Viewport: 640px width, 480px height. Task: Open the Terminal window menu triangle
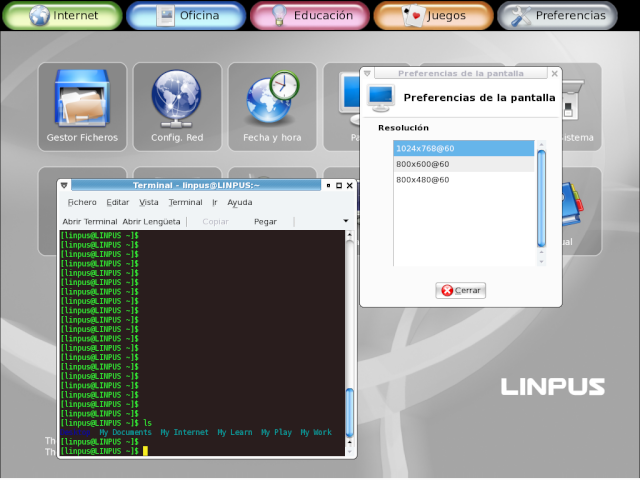click(x=64, y=185)
